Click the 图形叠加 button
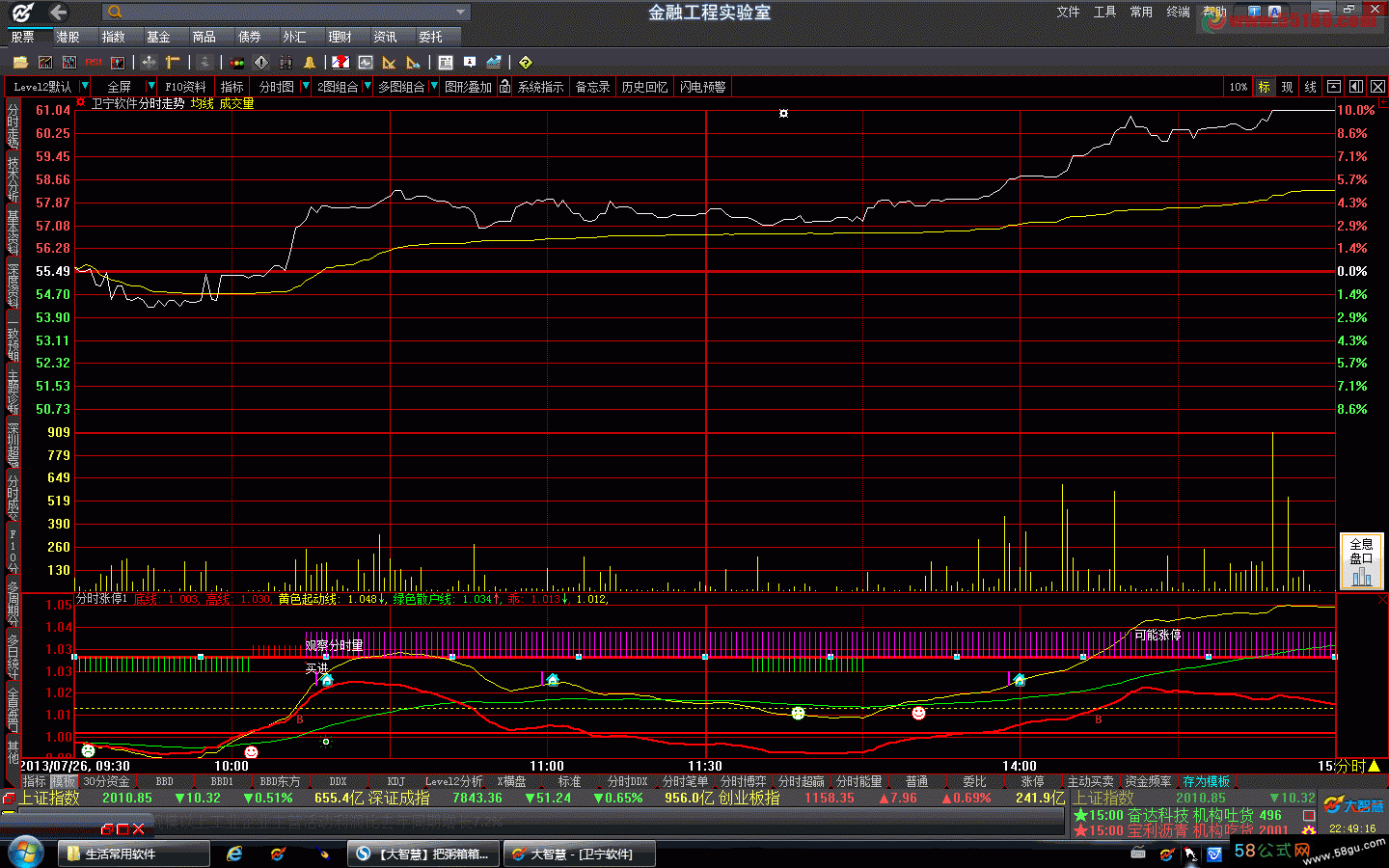This screenshot has width=1389, height=868. tap(468, 87)
